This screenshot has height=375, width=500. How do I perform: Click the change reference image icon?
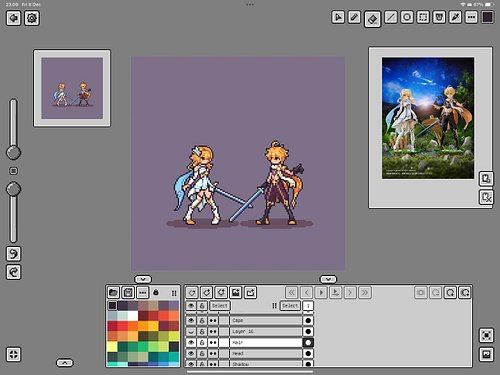[x=486, y=179]
